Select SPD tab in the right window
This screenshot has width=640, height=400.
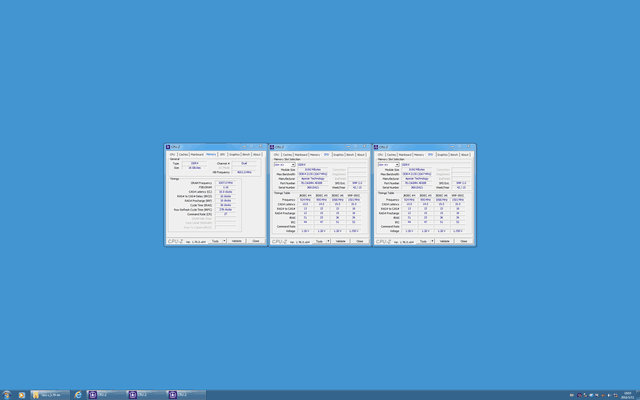point(430,155)
